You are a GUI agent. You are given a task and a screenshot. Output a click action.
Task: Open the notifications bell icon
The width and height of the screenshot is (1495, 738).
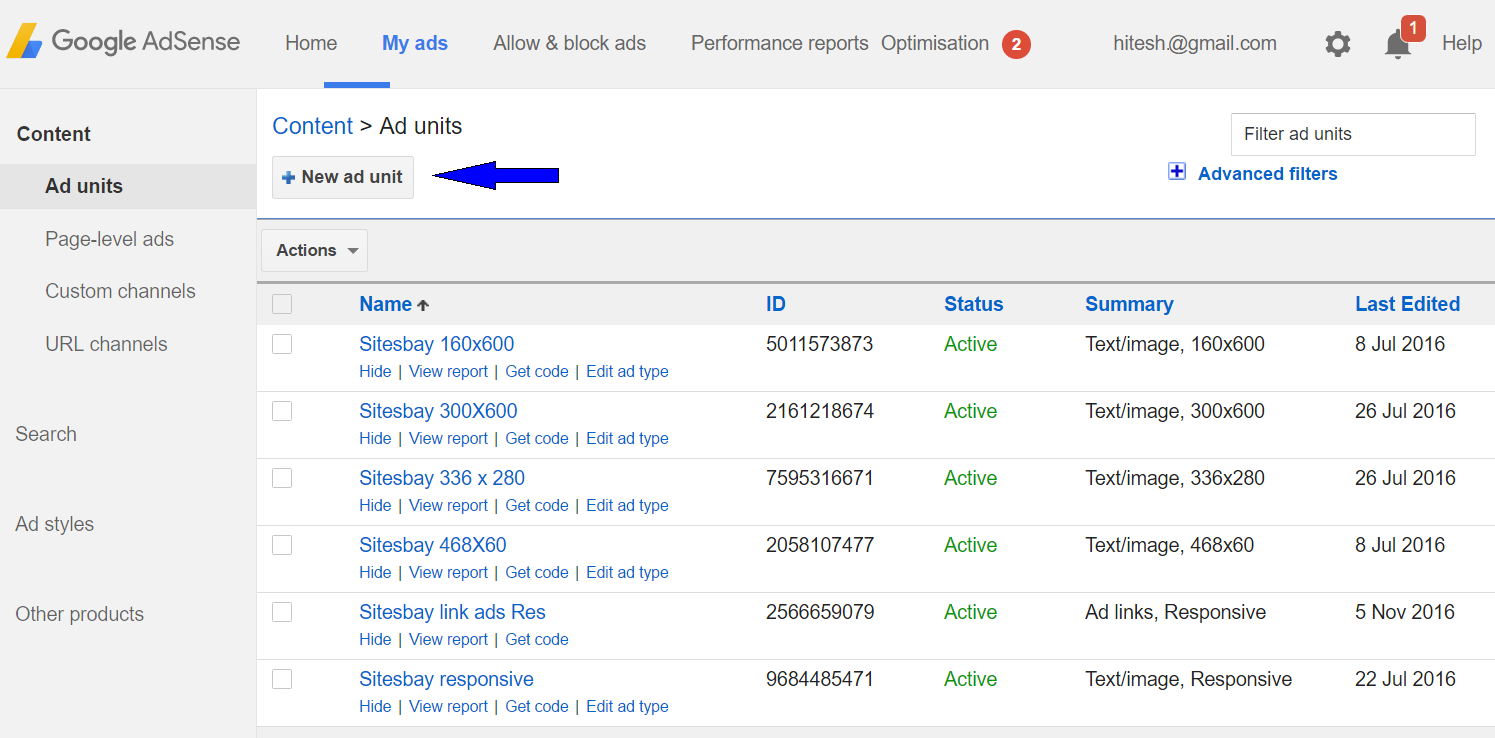1398,44
